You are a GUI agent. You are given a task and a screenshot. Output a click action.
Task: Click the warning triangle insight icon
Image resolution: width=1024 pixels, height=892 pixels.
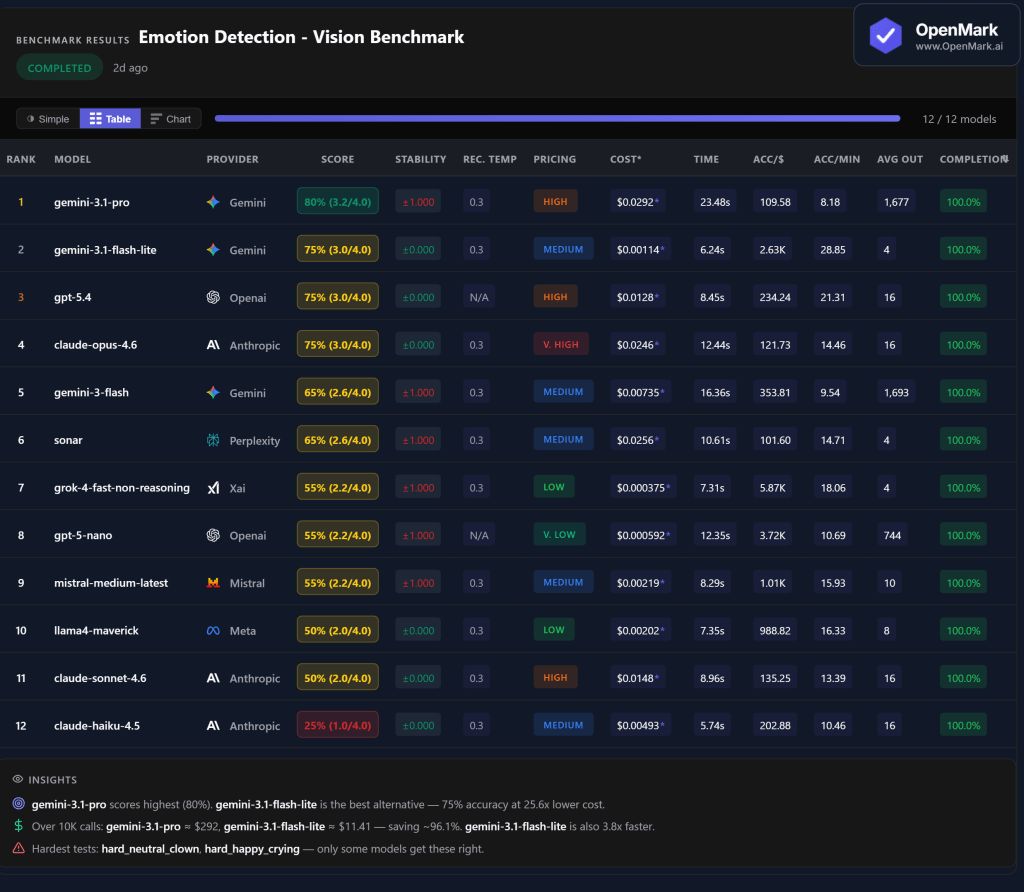pos(19,848)
